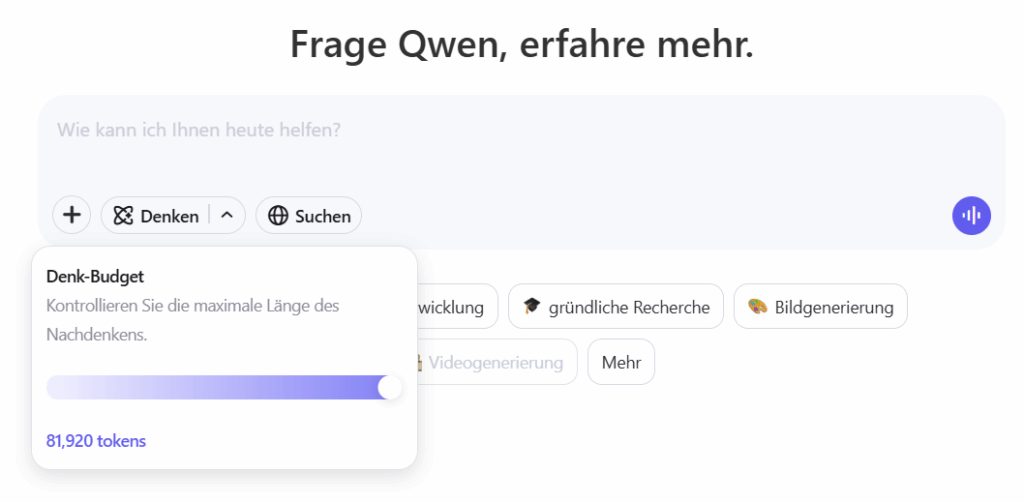
Task: Open the Mehr options menu
Action: (621, 362)
